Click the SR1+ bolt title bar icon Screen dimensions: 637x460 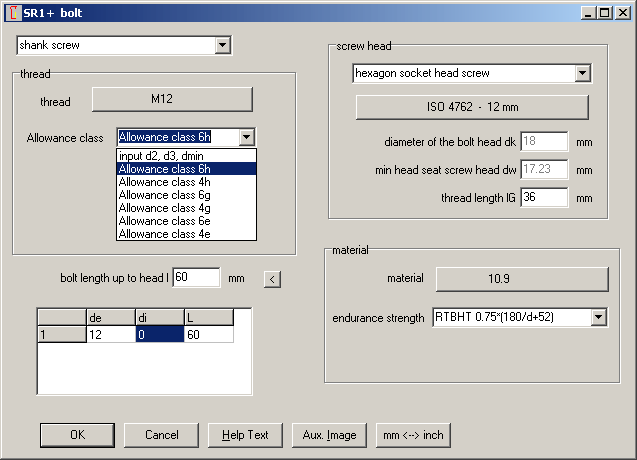(x=12, y=12)
